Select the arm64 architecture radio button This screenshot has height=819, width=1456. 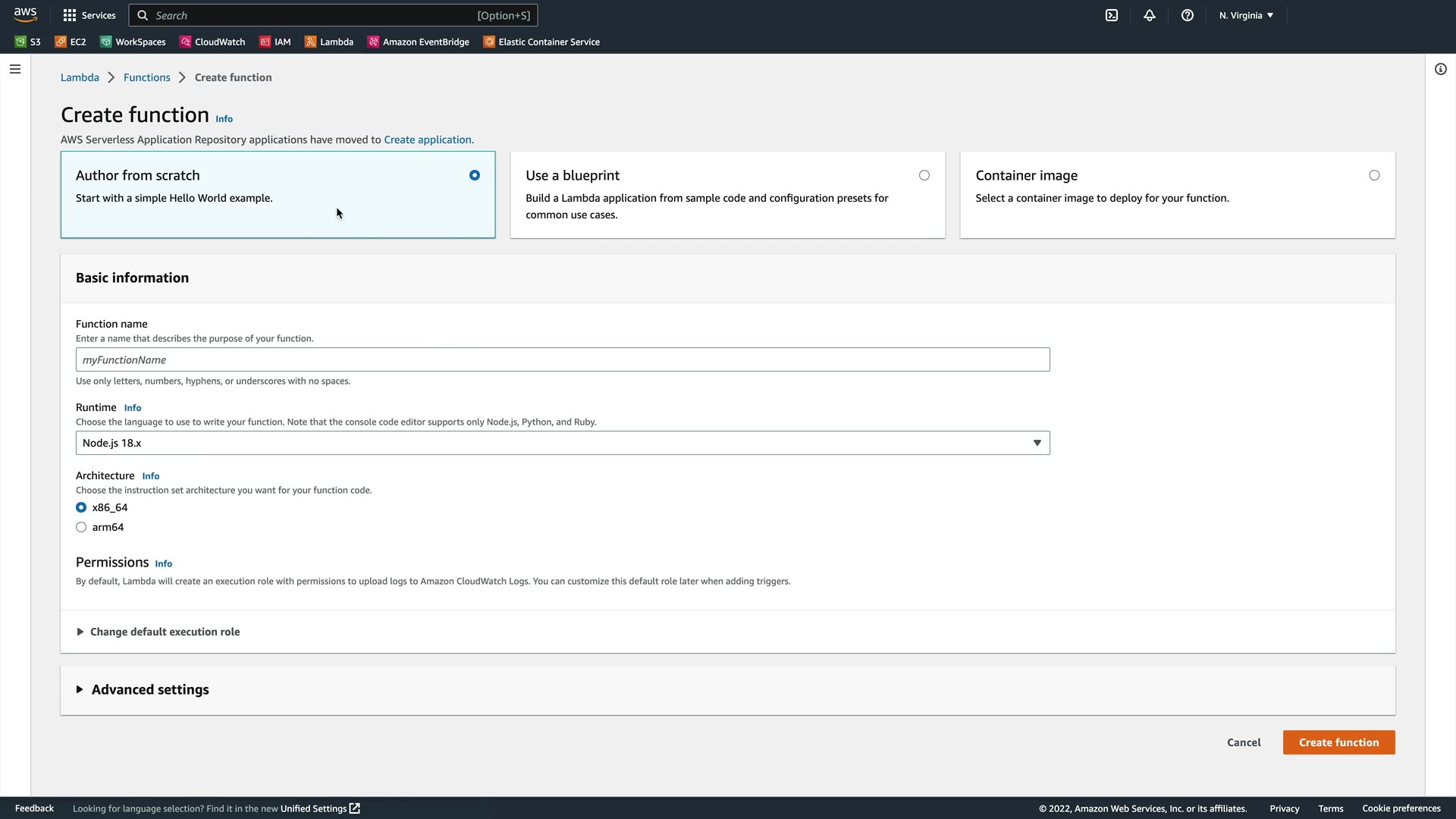81,527
